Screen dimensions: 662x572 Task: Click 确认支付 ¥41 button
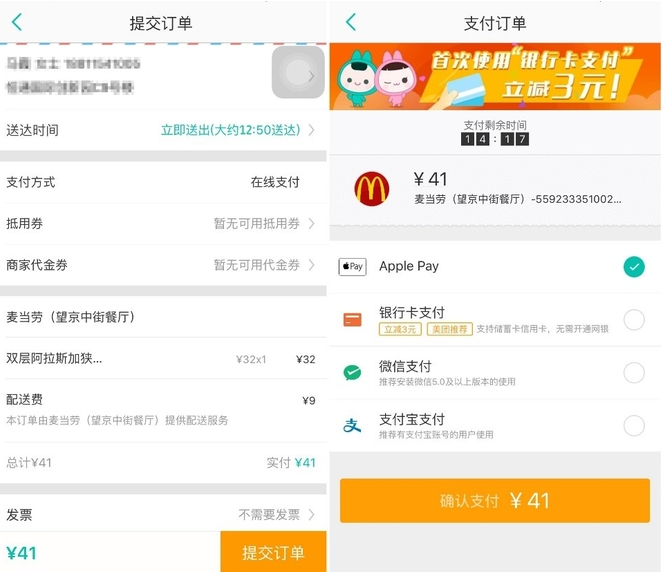(x=495, y=501)
